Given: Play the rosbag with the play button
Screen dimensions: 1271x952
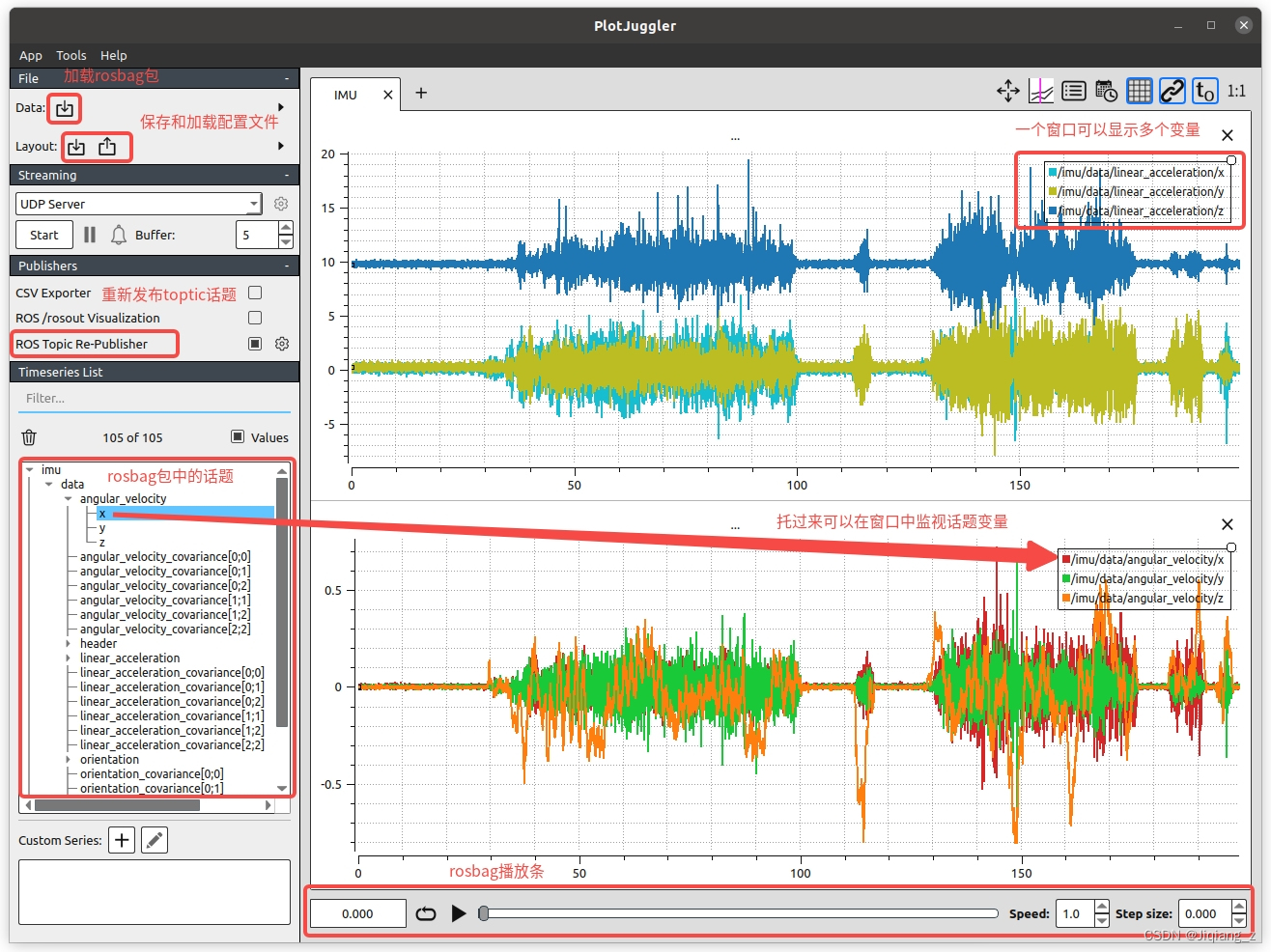Looking at the screenshot, I should [x=459, y=913].
